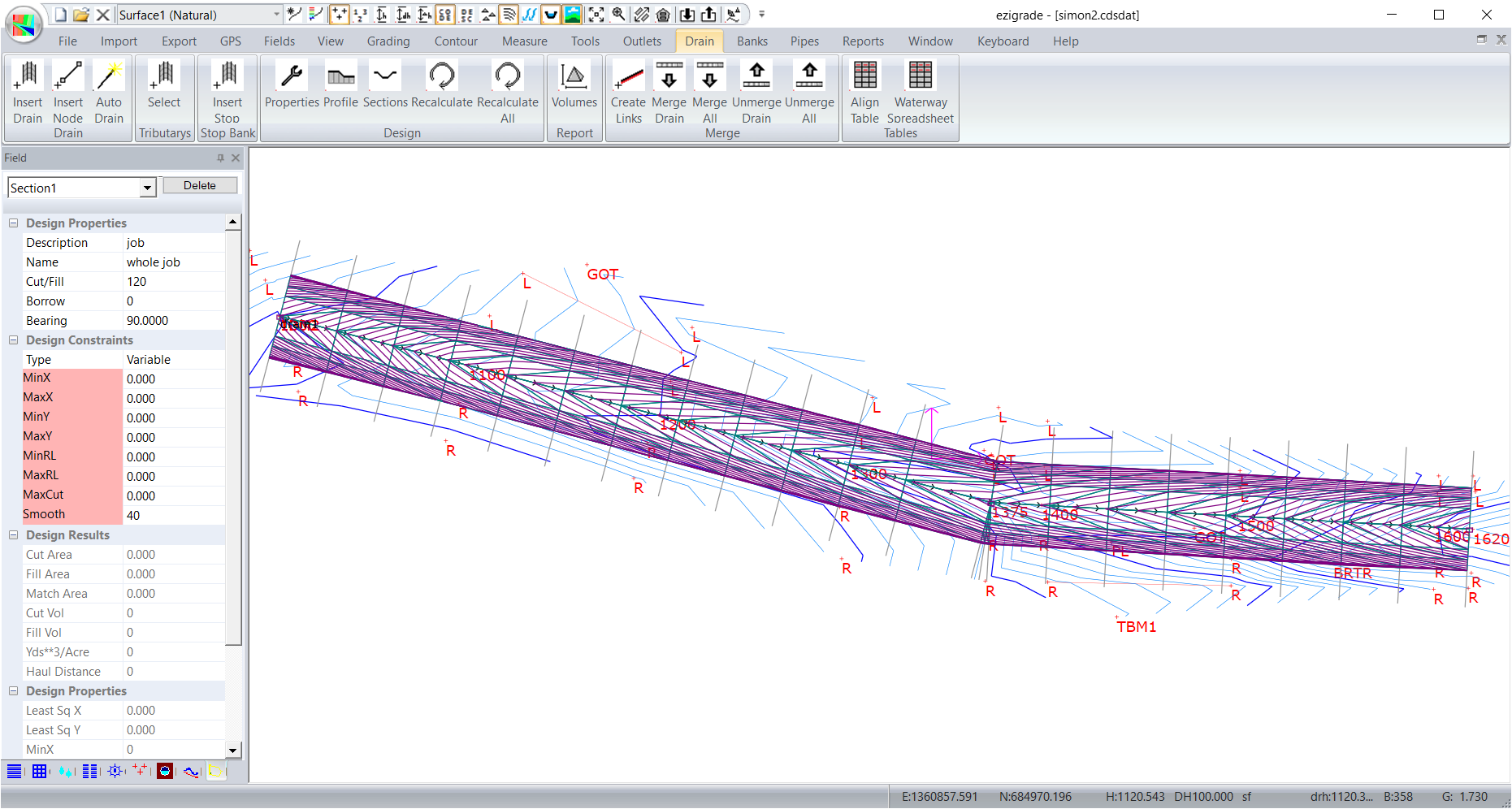Click the Smooth value field
Screen dimensions: 1512x809
tap(173, 516)
